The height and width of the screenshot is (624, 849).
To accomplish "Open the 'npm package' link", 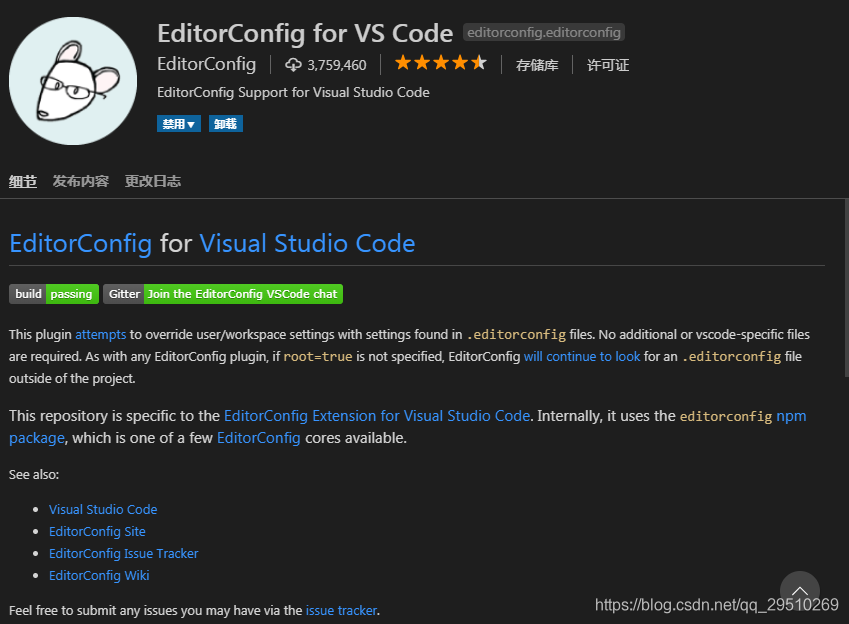I will pyautogui.click(x=791, y=416).
